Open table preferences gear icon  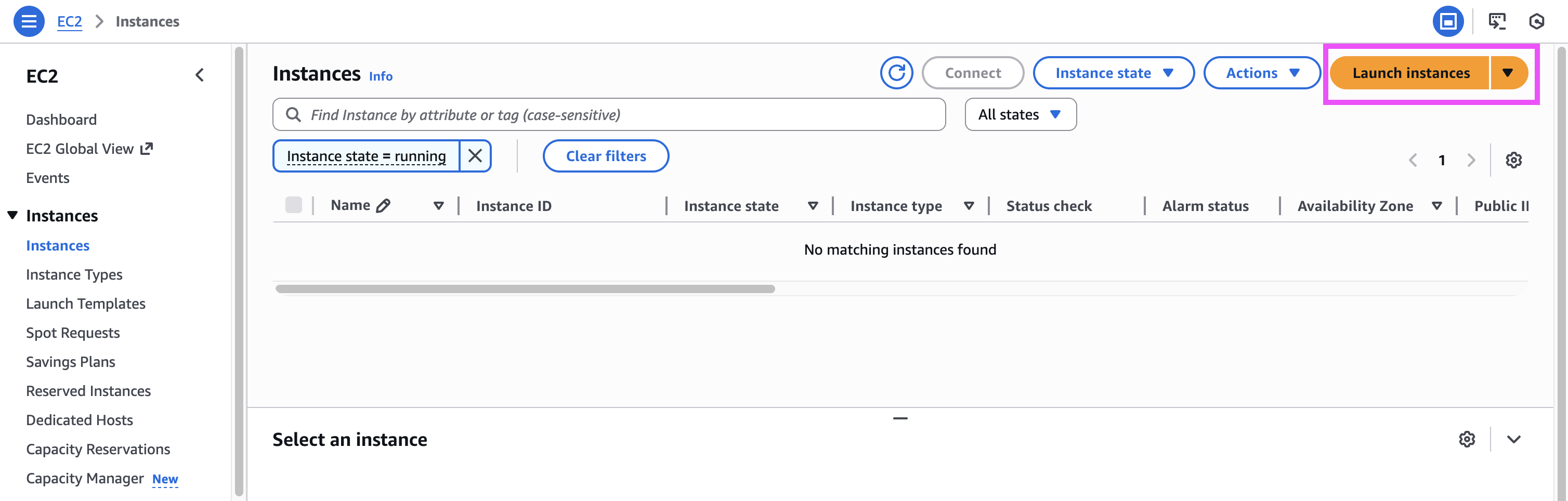point(1513,160)
